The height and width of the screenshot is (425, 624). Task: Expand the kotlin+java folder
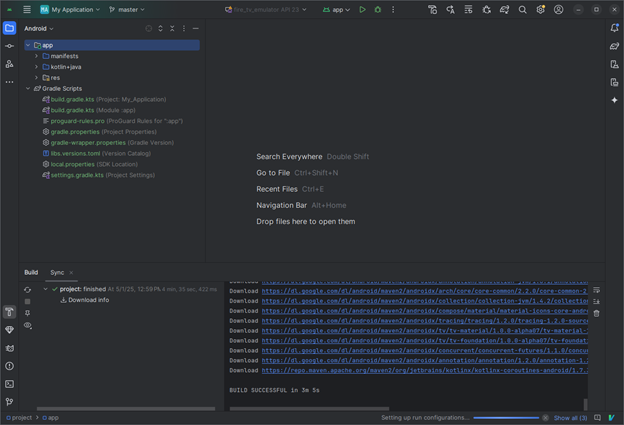(37, 67)
